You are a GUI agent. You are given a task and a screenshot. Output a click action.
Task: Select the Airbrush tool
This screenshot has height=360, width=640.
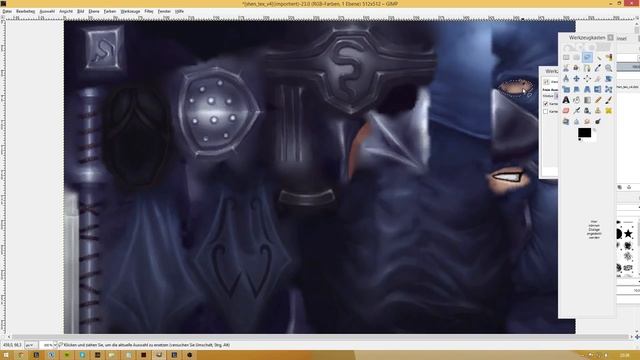tap(576, 110)
